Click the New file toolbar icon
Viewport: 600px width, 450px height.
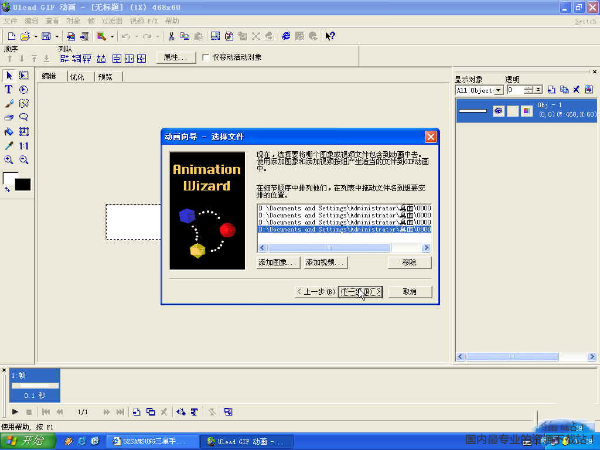point(10,36)
